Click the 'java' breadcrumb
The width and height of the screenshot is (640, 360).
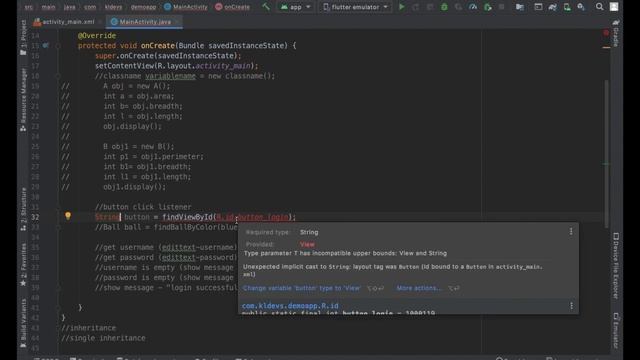pos(69,7)
